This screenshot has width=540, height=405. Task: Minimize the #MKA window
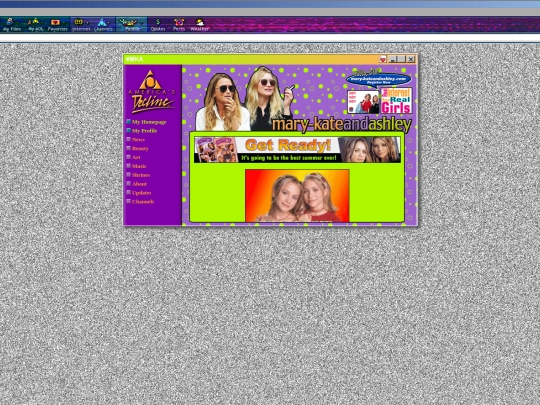click(x=392, y=59)
